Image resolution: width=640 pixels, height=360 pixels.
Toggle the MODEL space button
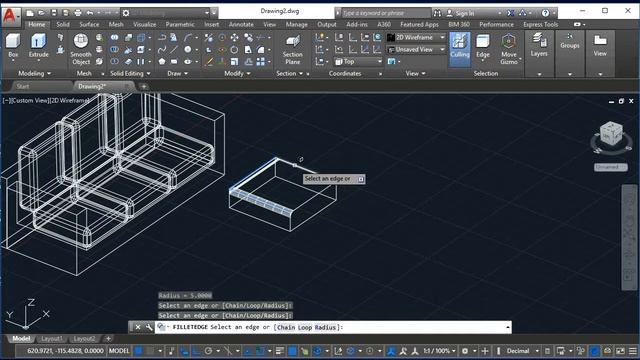tap(119, 351)
